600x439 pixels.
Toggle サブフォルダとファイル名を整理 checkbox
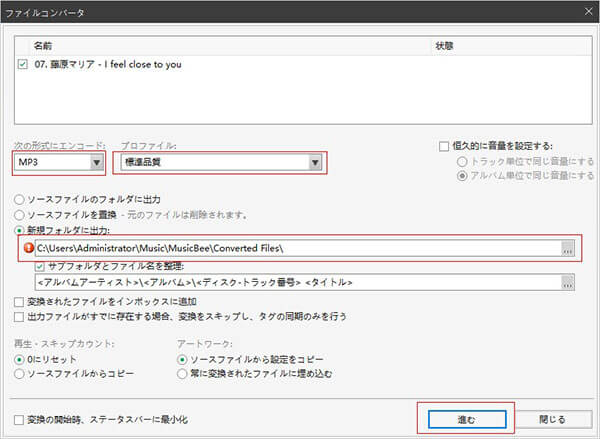(x=39, y=266)
